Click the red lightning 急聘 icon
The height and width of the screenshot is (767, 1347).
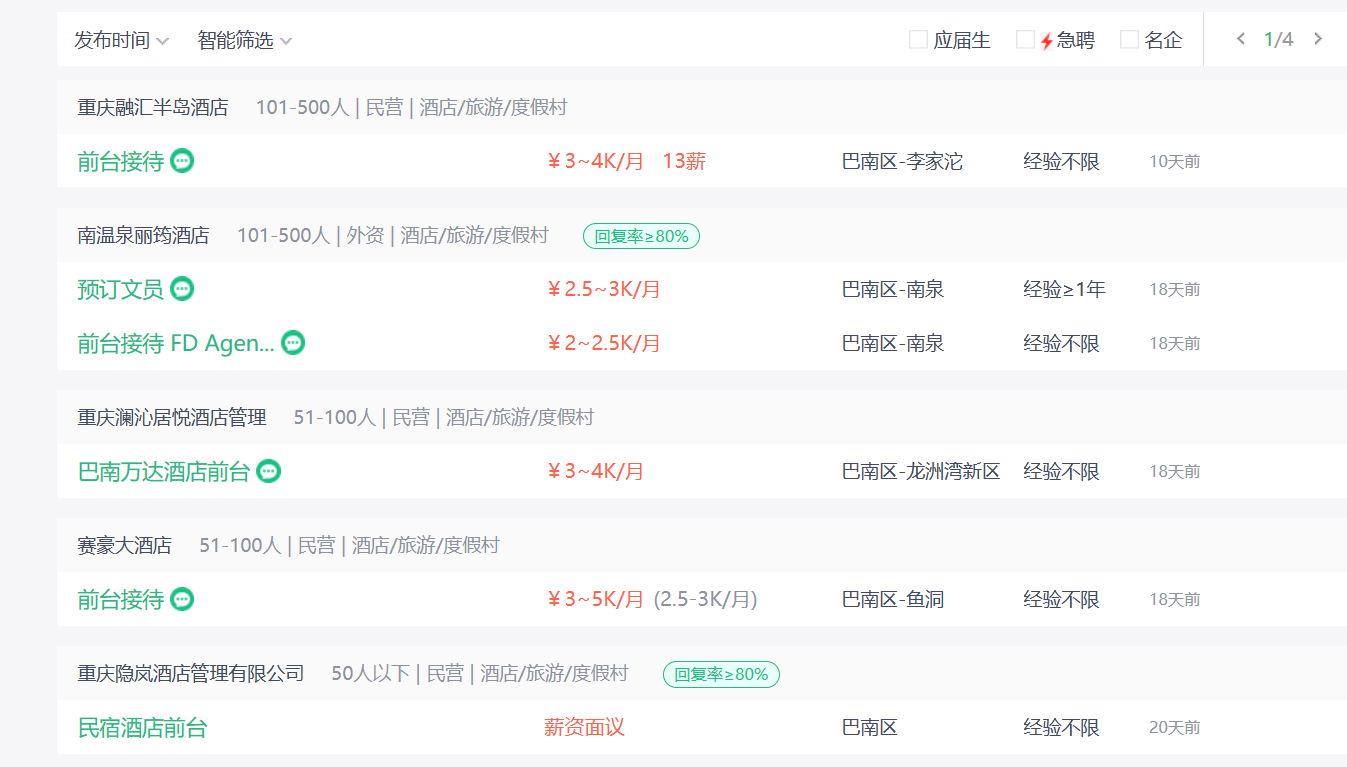1047,41
